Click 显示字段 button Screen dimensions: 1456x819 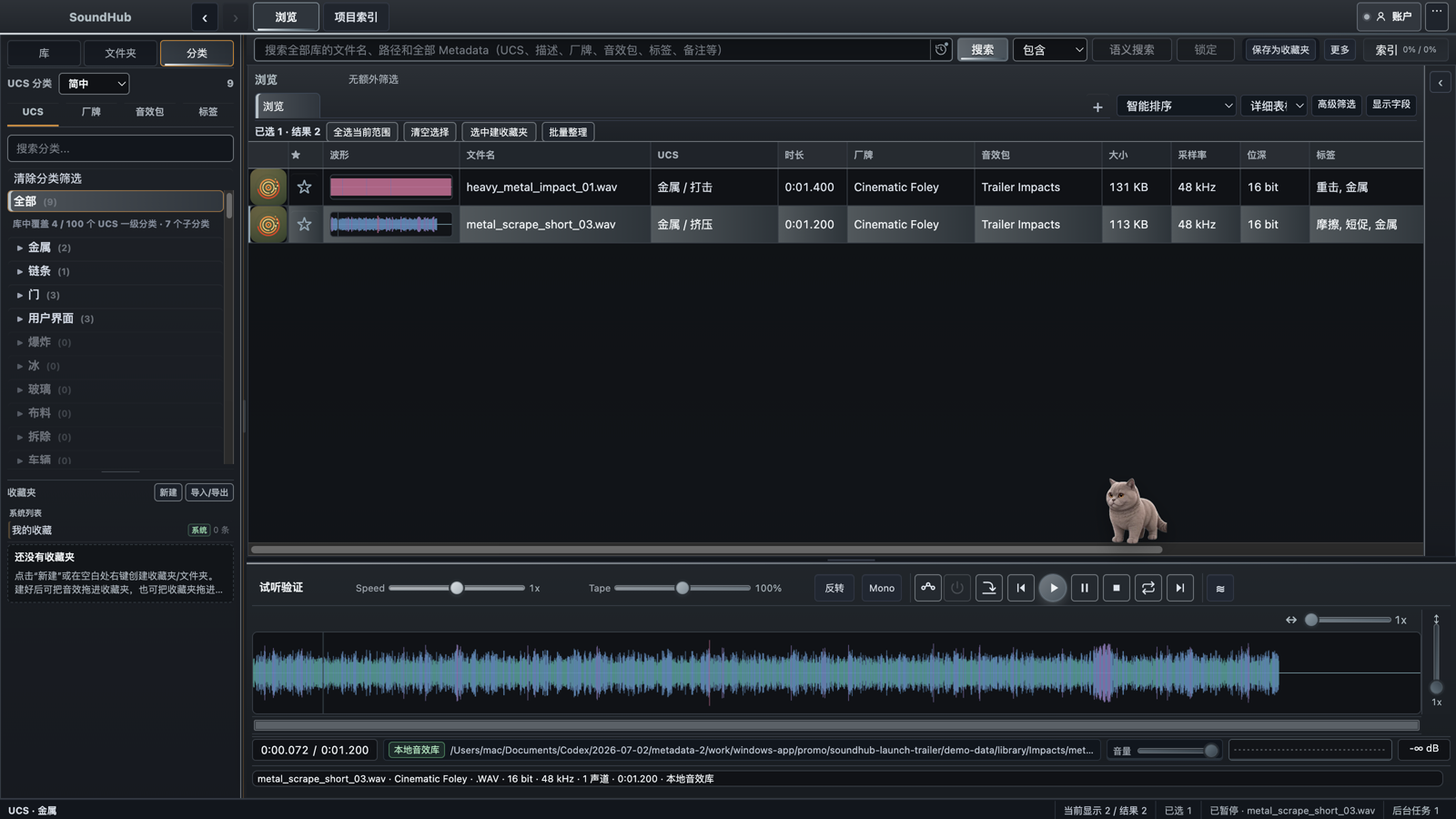(x=1390, y=105)
